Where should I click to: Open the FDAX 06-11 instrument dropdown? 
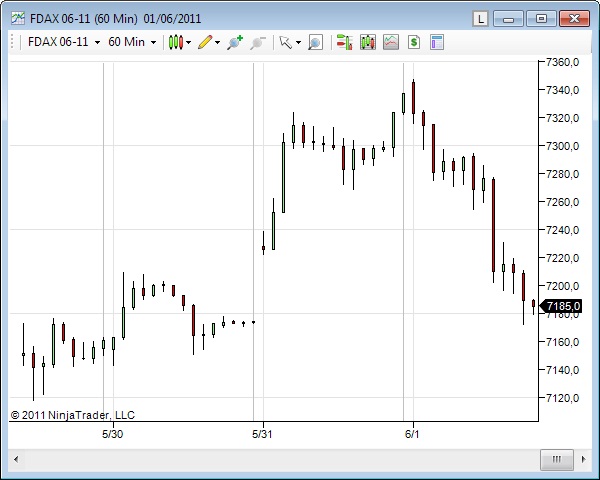click(64, 42)
